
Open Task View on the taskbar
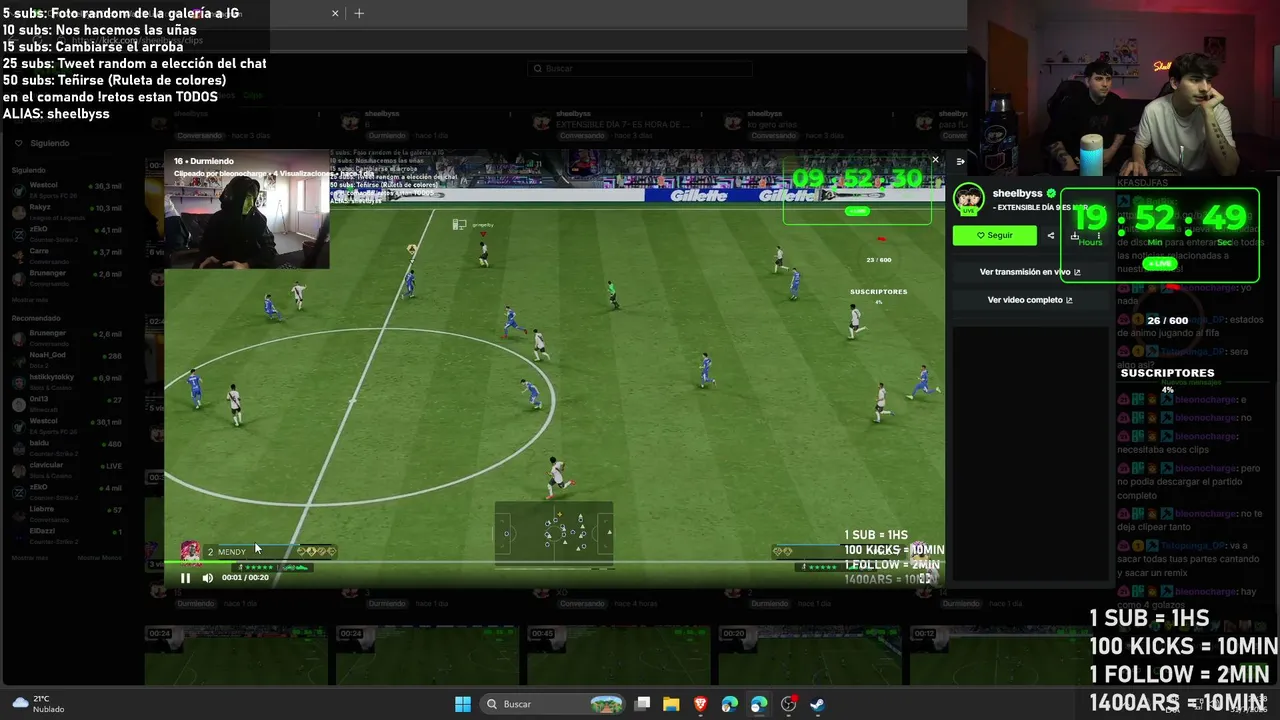point(643,704)
